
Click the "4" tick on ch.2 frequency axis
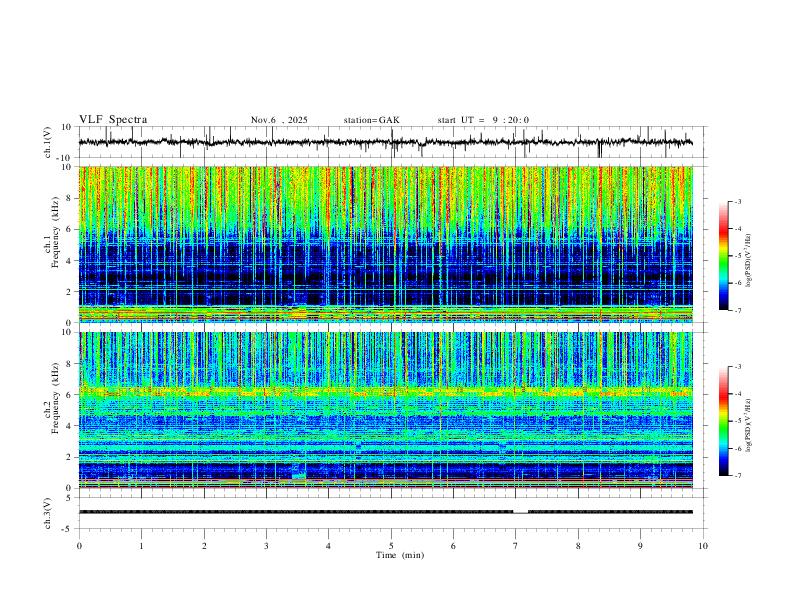tap(70, 426)
